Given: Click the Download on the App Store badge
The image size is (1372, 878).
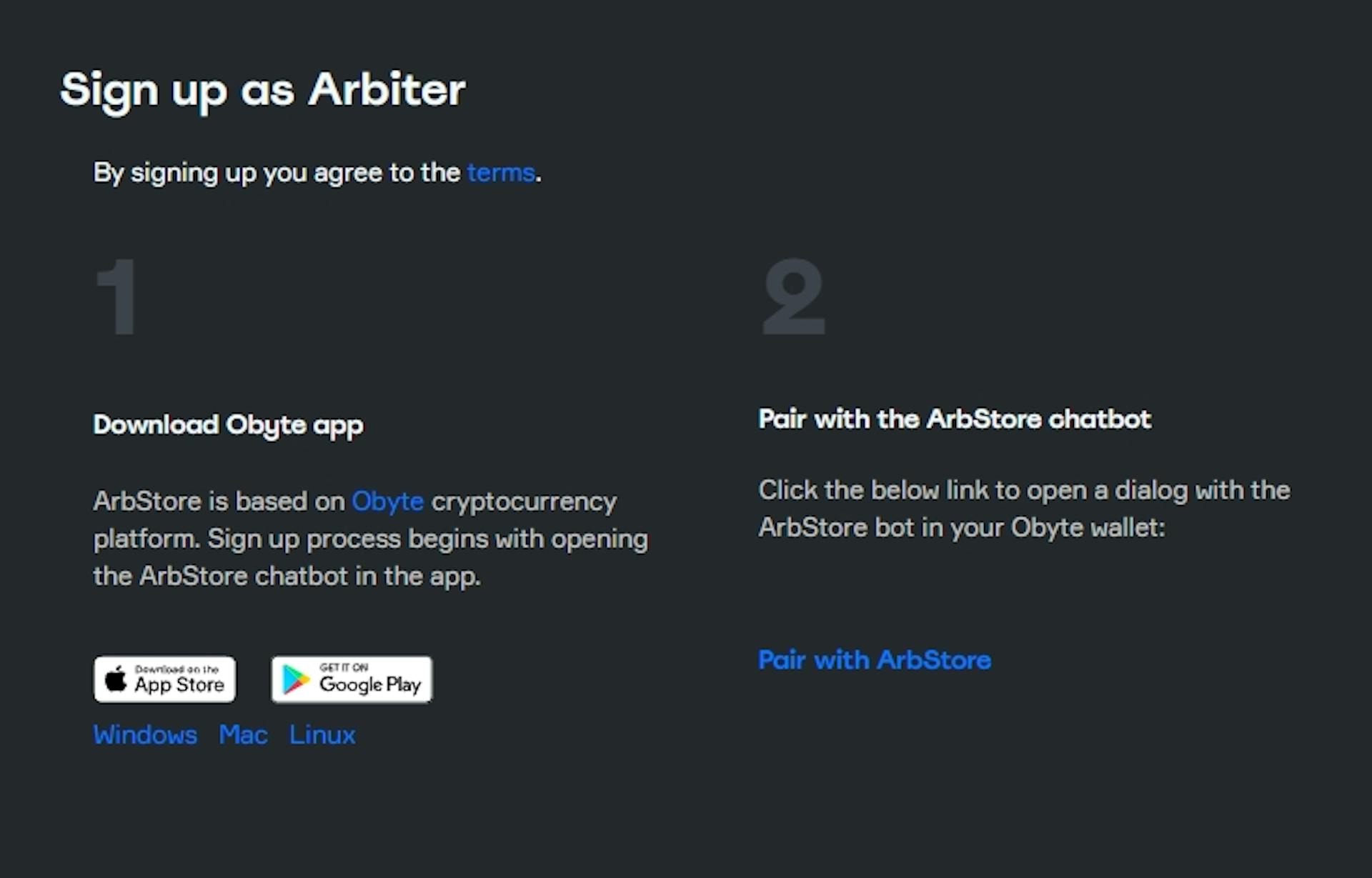Looking at the screenshot, I should (x=164, y=679).
